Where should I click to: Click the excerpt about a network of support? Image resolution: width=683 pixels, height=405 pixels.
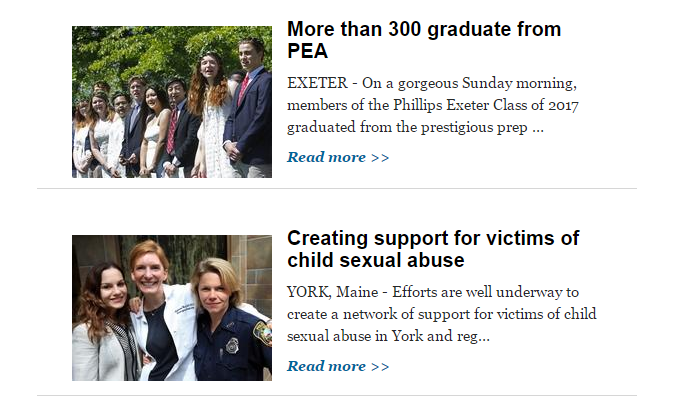(440, 315)
